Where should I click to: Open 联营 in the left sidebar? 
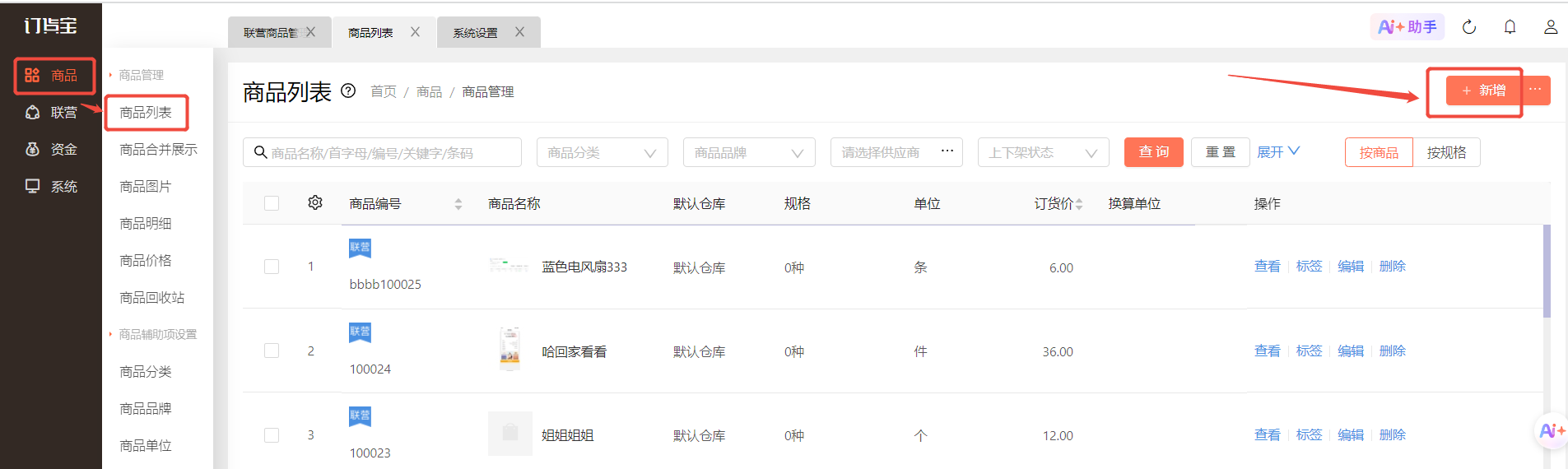(x=51, y=113)
